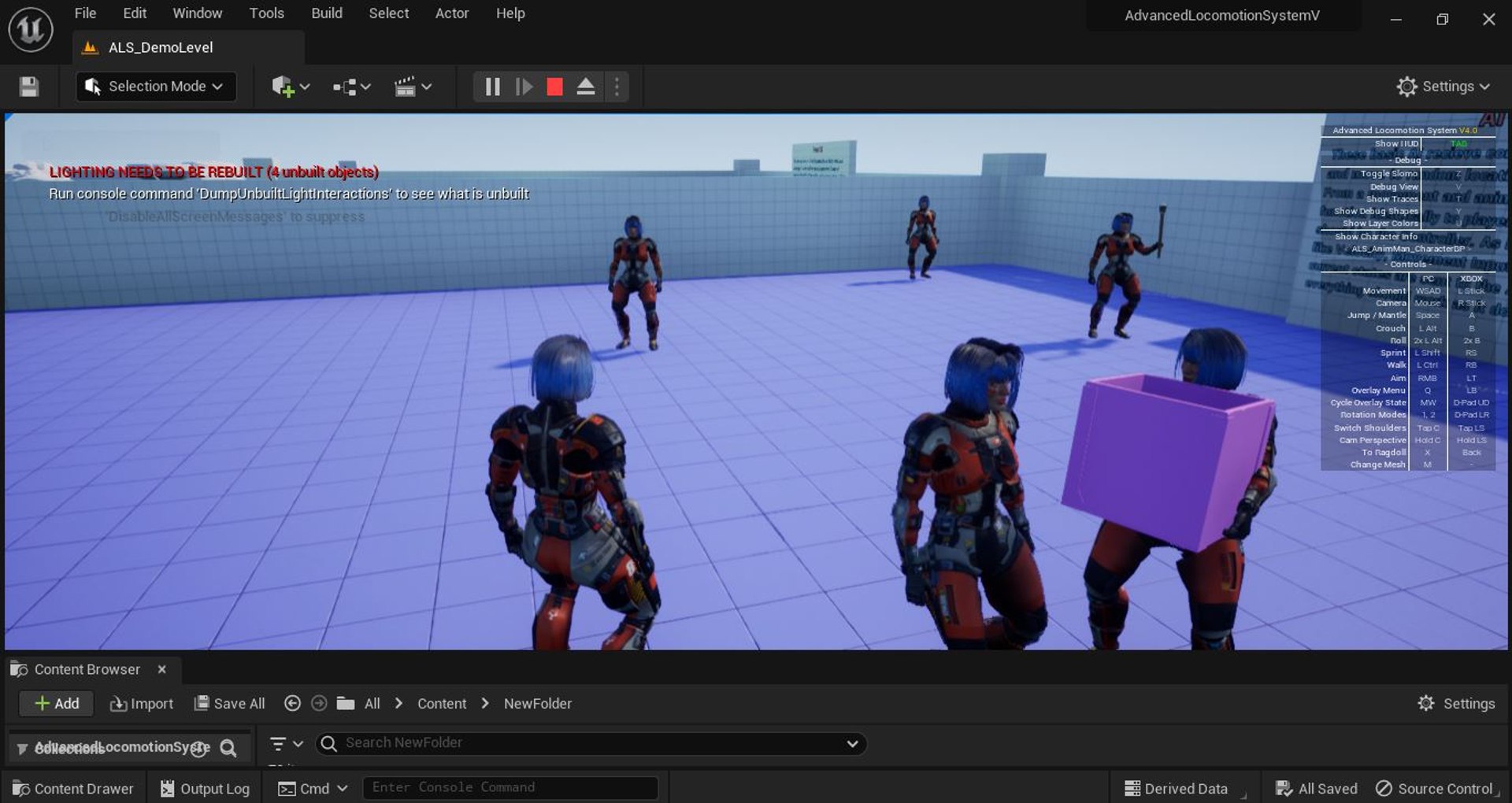Click the Unreal Engine logo icon
Image resolution: width=1512 pixels, height=803 pixels.
[30, 30]
